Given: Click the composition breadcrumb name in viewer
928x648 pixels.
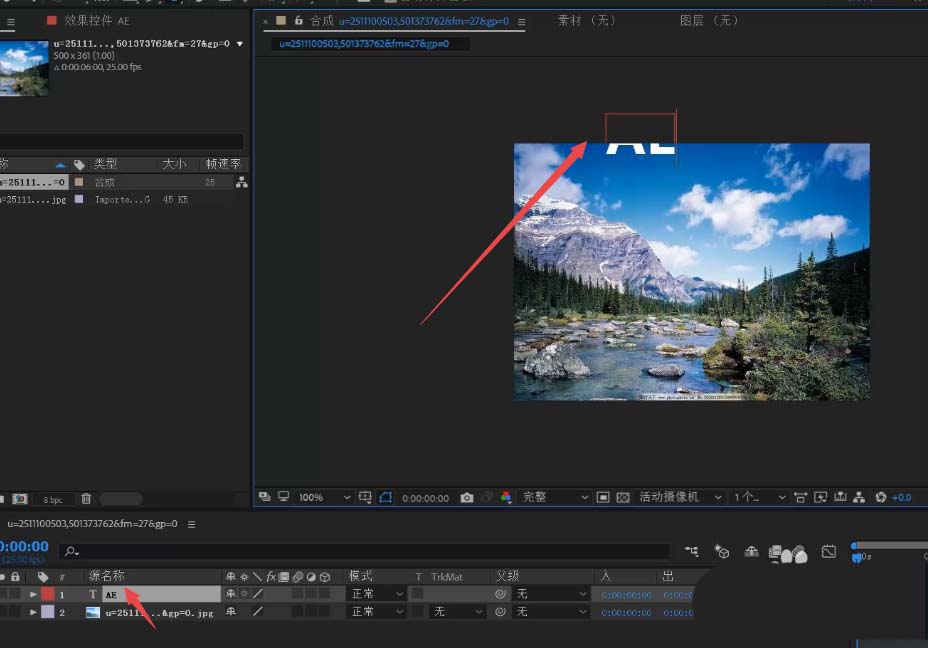Looking at the screenshot, I should (364, 44).
